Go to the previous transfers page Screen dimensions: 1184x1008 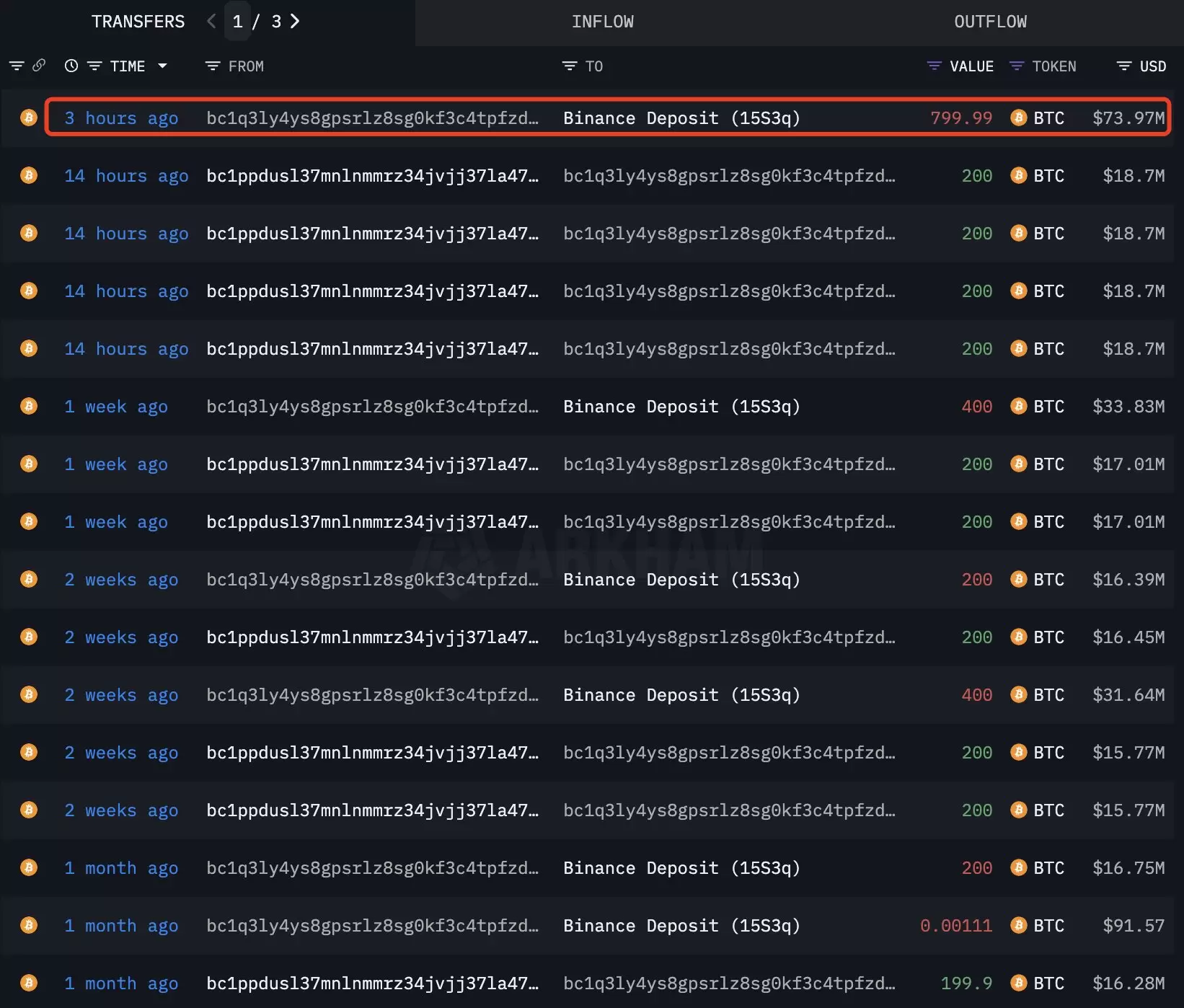pos(211,22)
